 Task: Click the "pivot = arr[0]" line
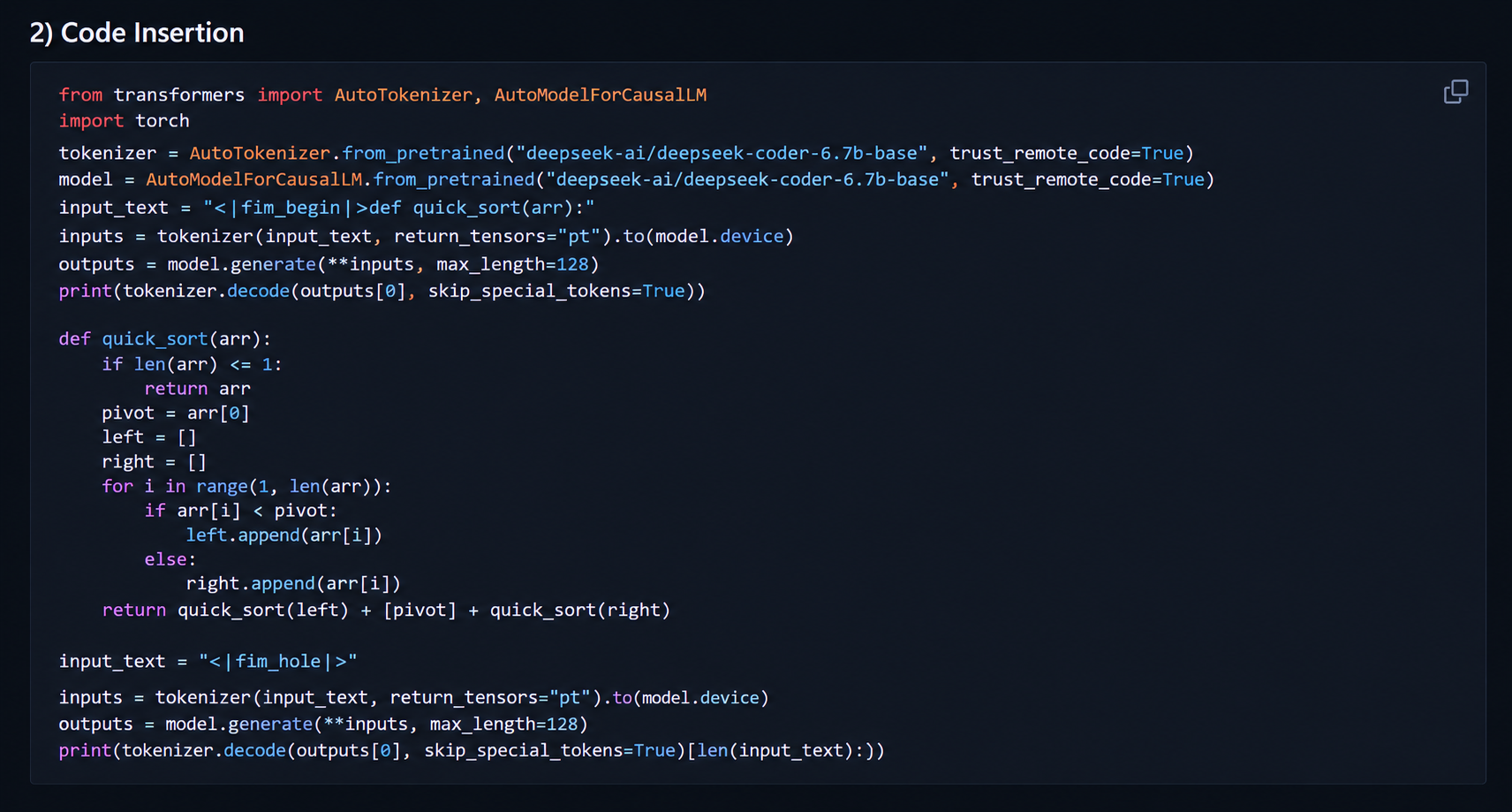[176, 414]
